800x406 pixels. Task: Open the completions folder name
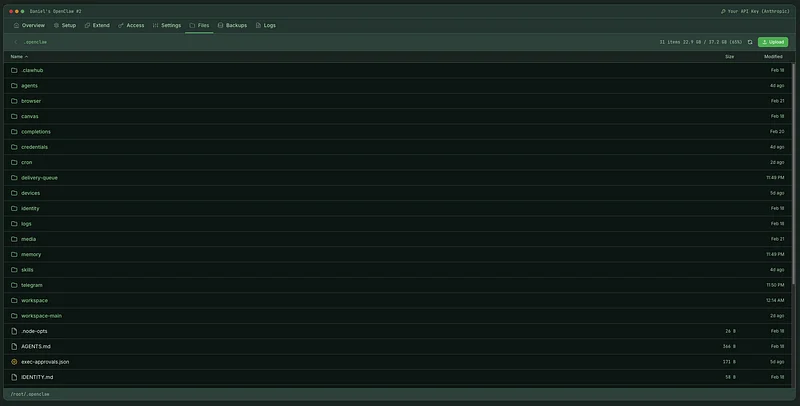[x=36, y=132]
